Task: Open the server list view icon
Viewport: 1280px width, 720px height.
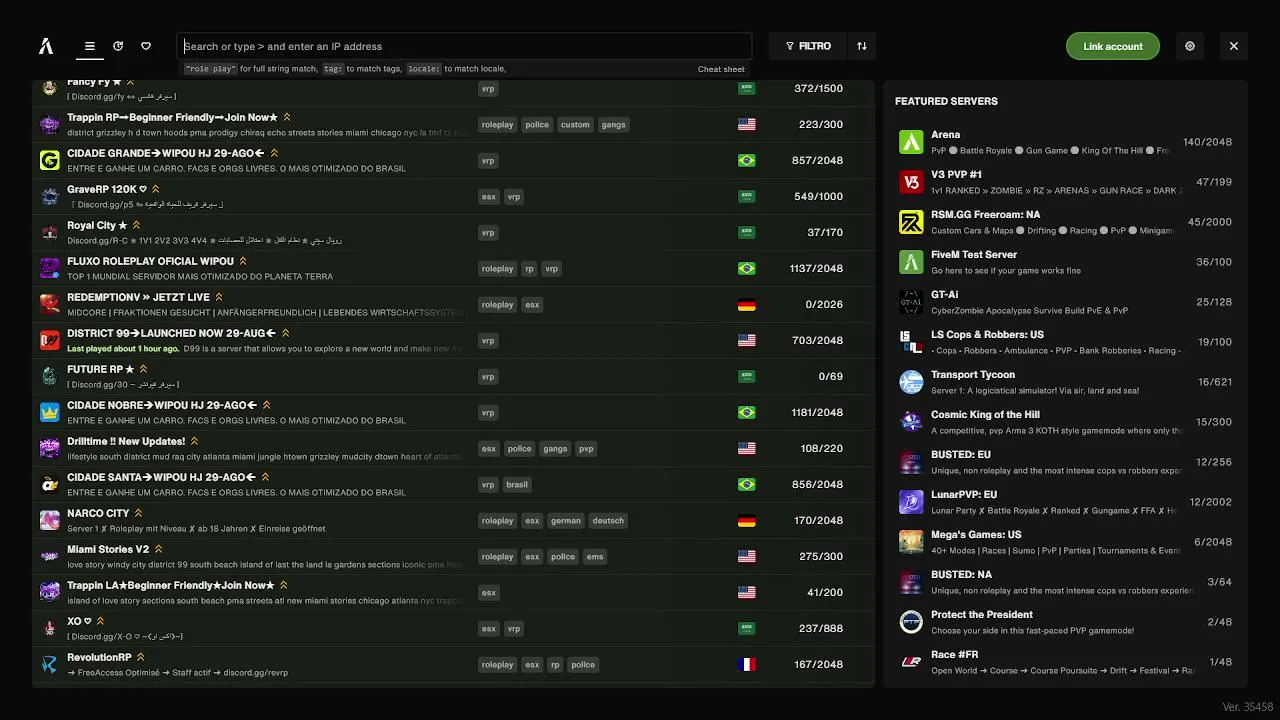Action: 90,46
